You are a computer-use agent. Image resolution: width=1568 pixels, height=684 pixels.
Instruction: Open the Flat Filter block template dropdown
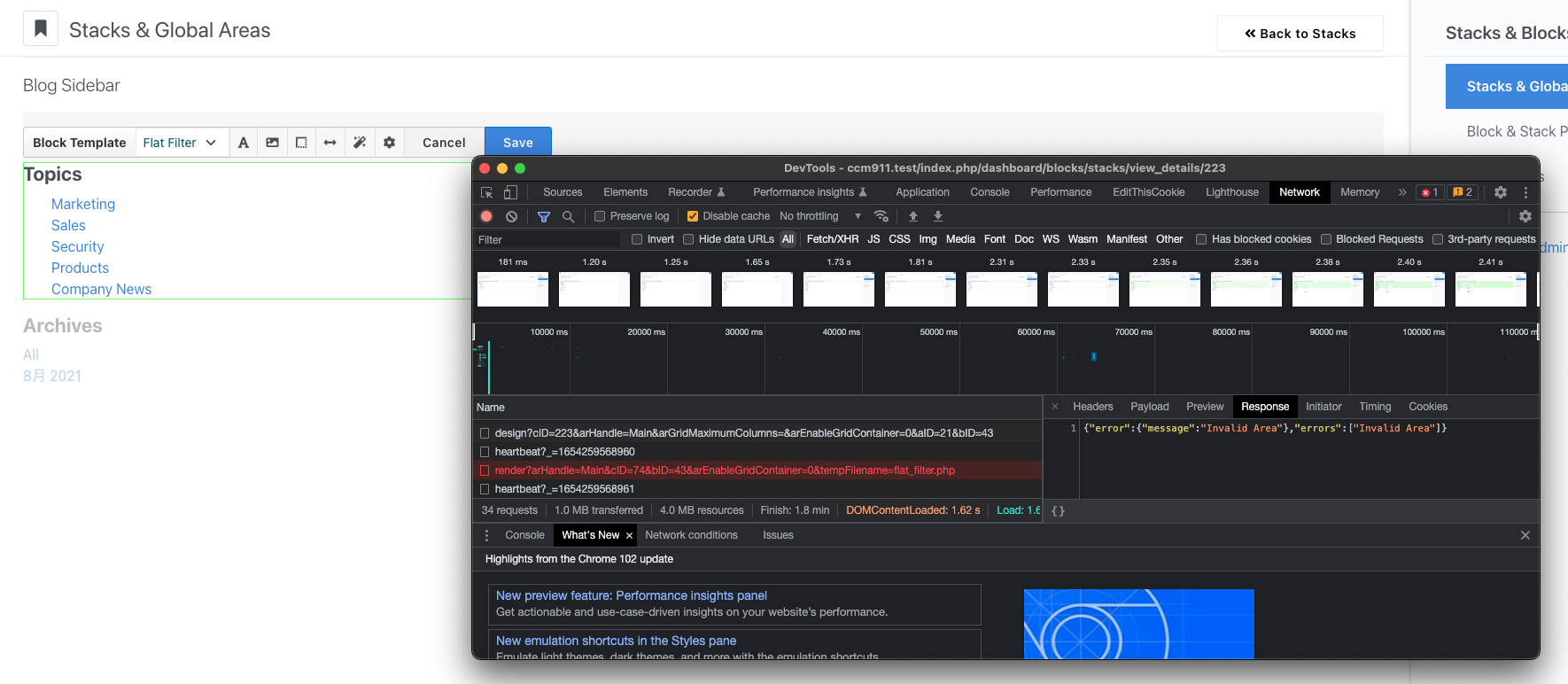182,143
